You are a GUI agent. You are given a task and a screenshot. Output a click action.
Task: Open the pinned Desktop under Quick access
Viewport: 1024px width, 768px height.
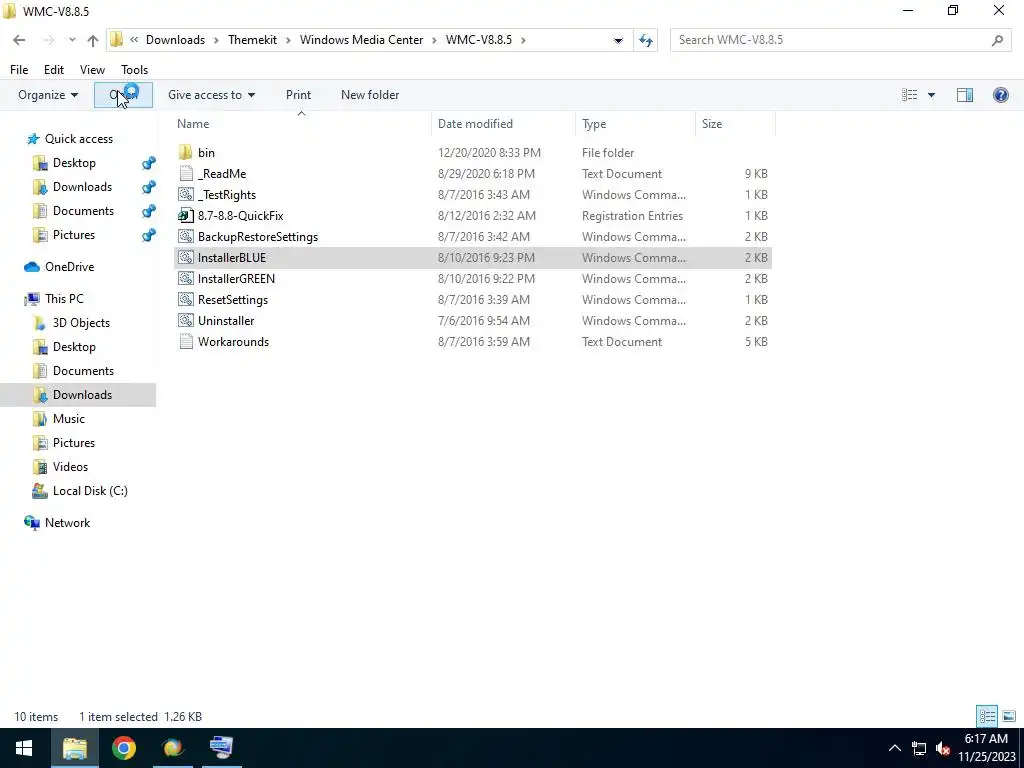74,163
